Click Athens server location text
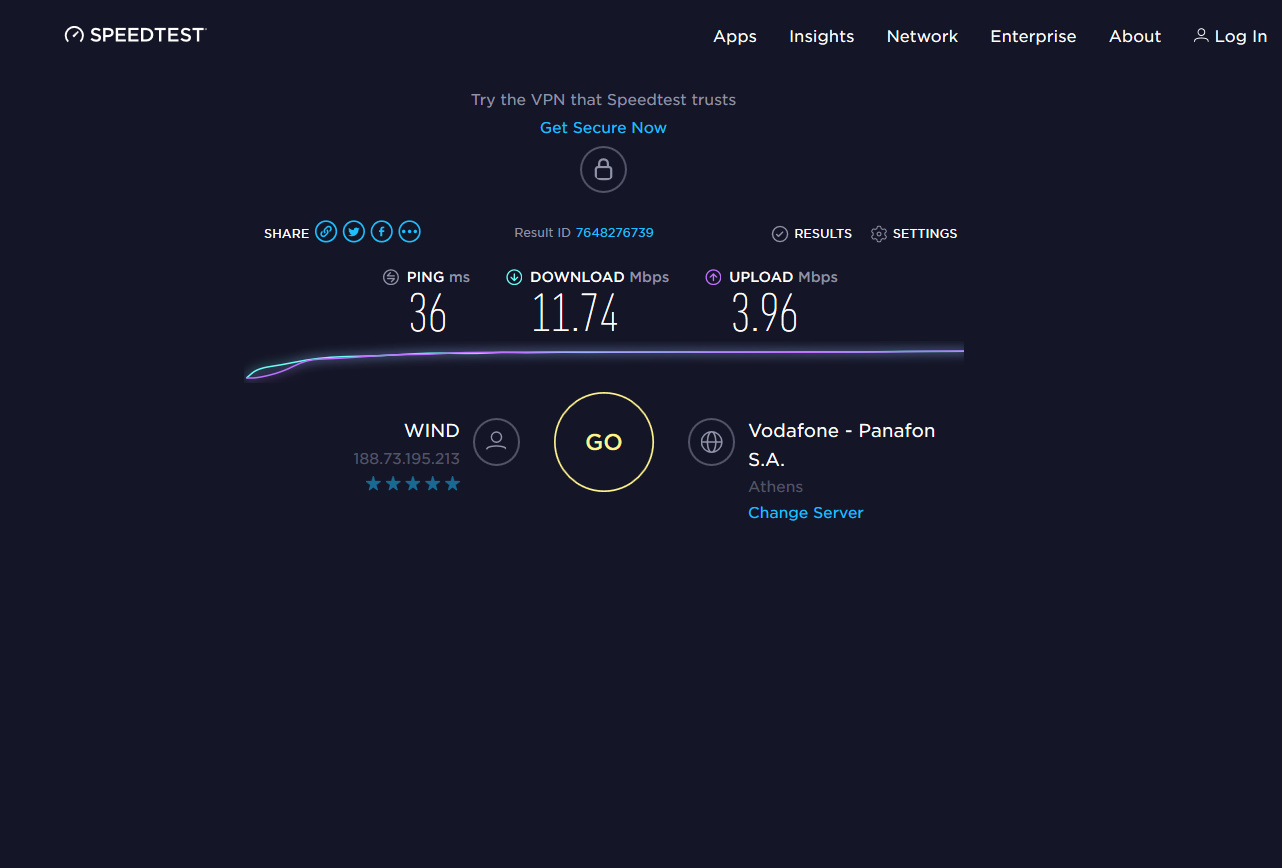Image resolution: width=1282 pixels, height=868 pixels. [x=776, y=487]
